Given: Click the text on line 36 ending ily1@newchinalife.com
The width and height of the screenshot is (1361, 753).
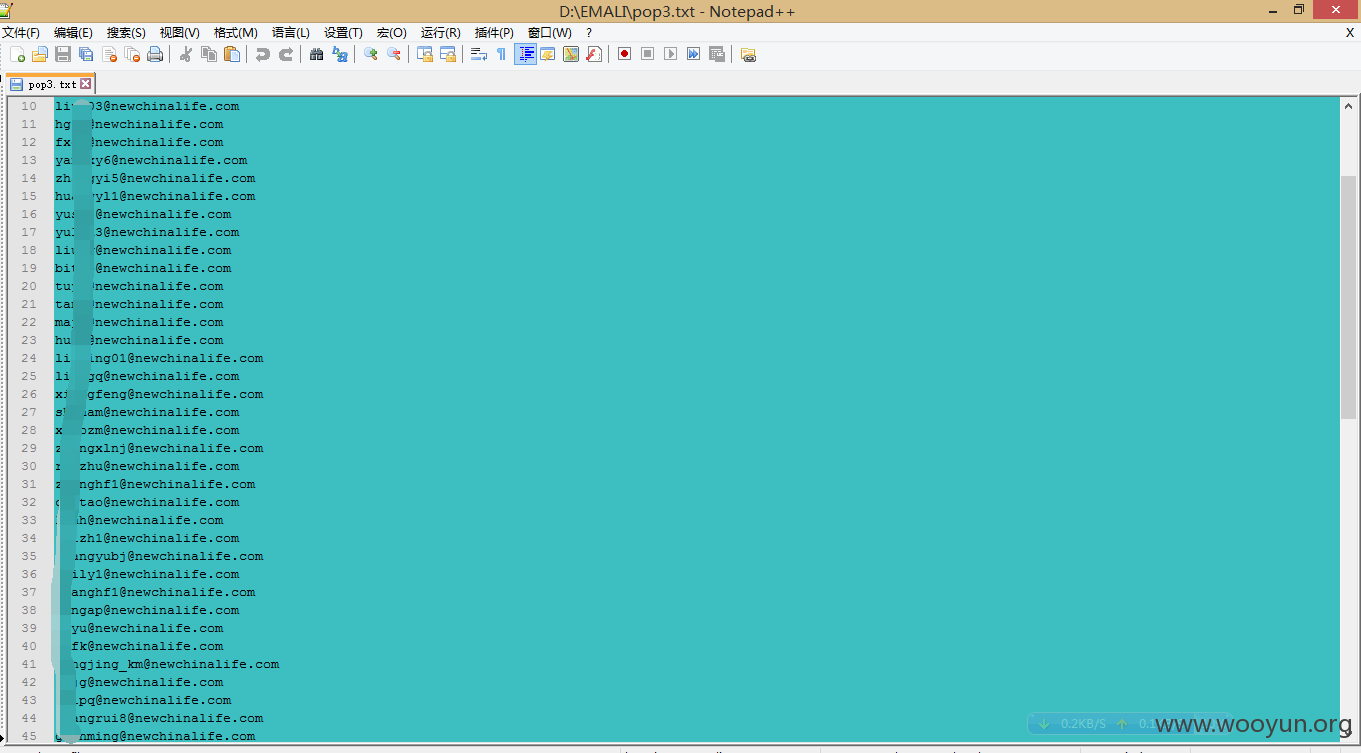Looking at the screenshot, I should tap(147, 574).
